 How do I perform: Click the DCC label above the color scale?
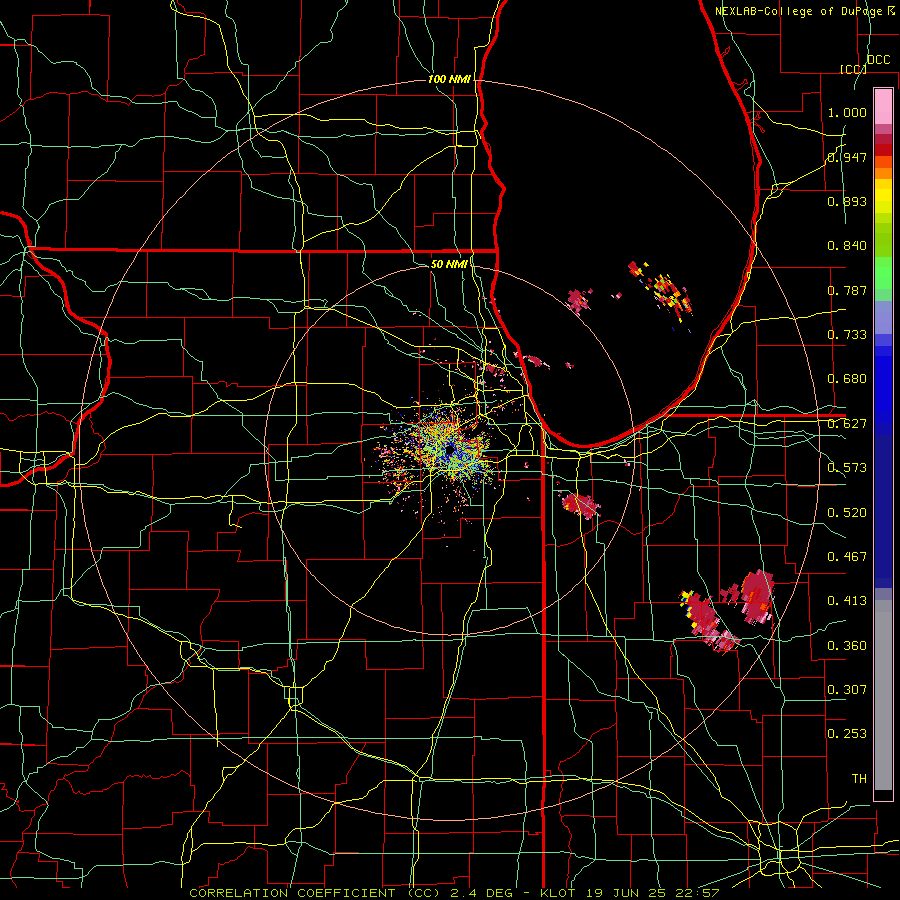(878, 60)
